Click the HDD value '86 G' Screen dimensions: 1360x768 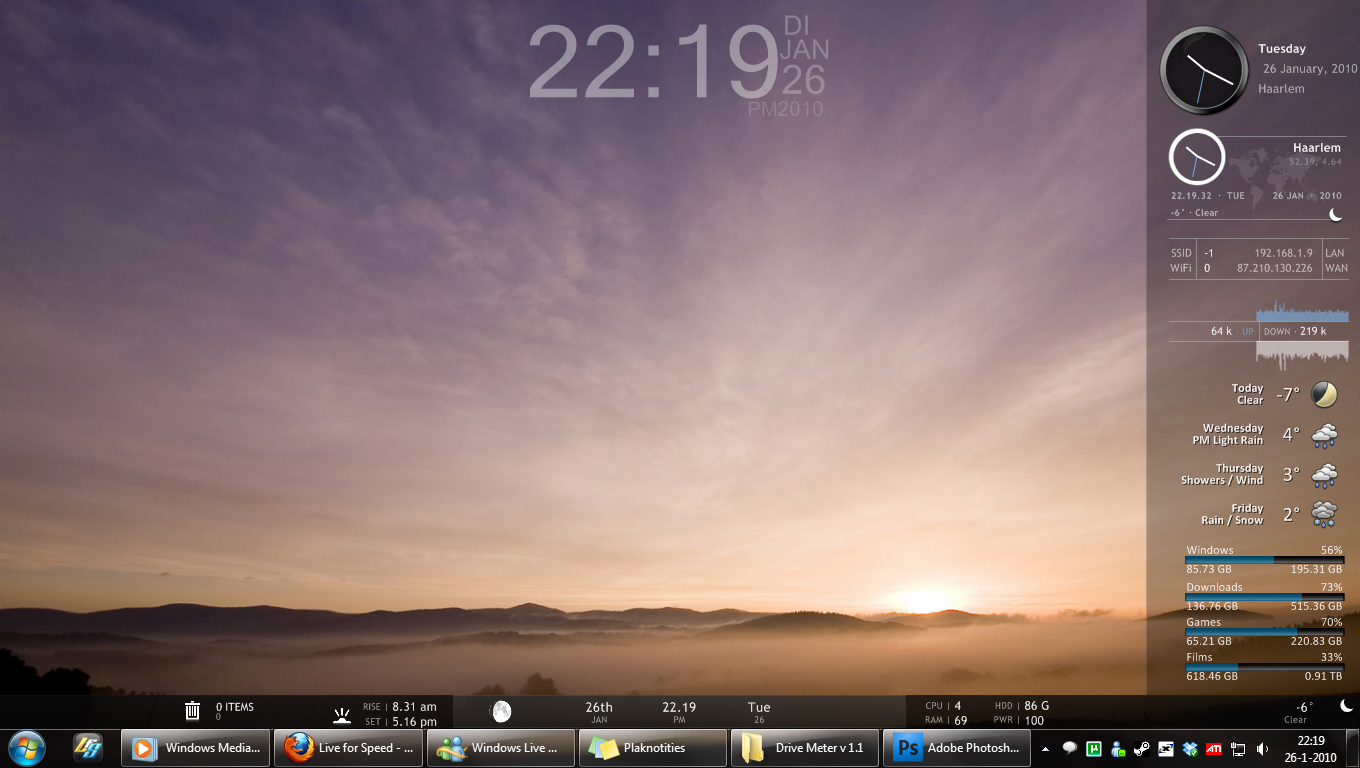1037,706
